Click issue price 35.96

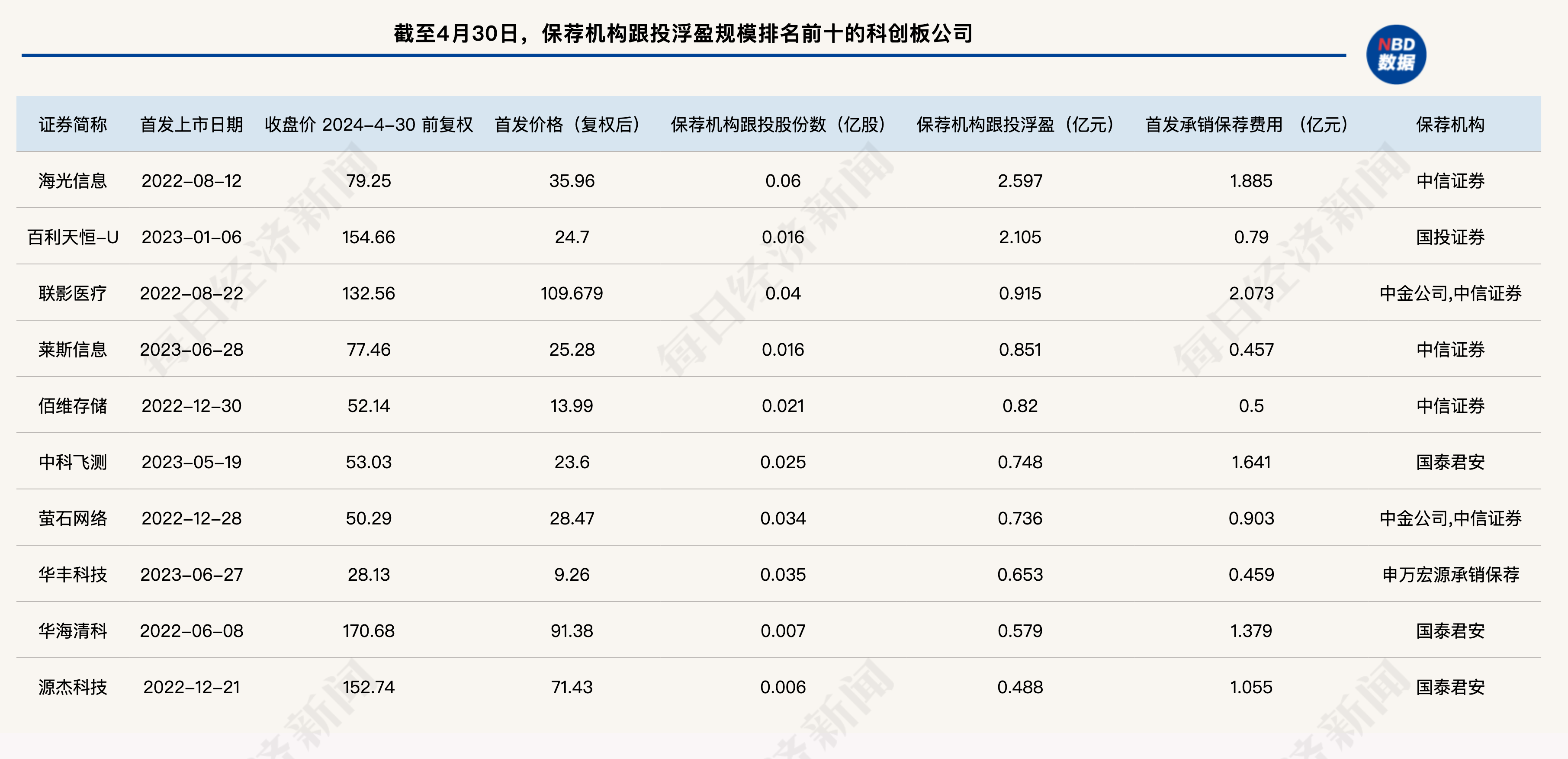[572, 181]
